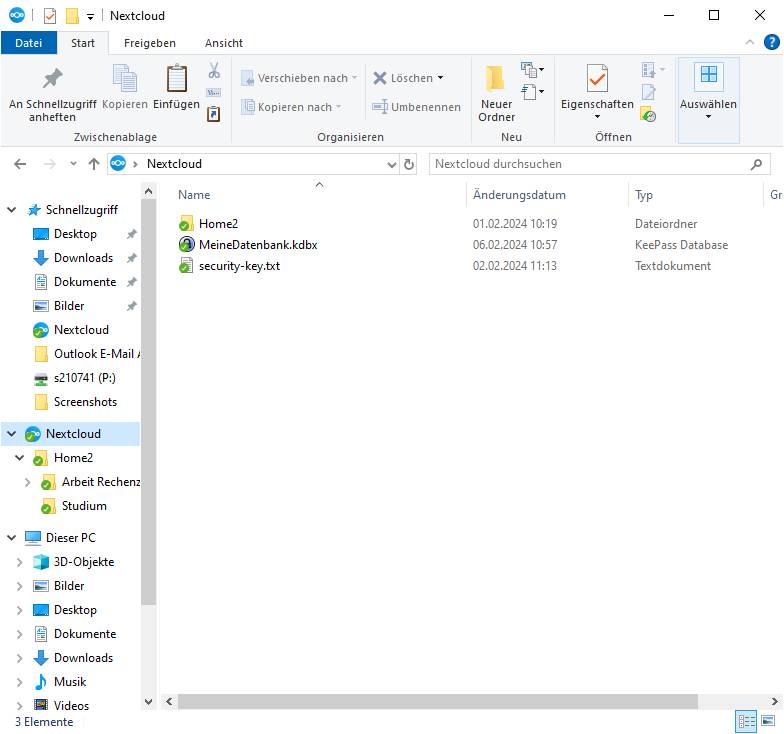Click the Nextcloud icon in address bar

tap(118, 164)
